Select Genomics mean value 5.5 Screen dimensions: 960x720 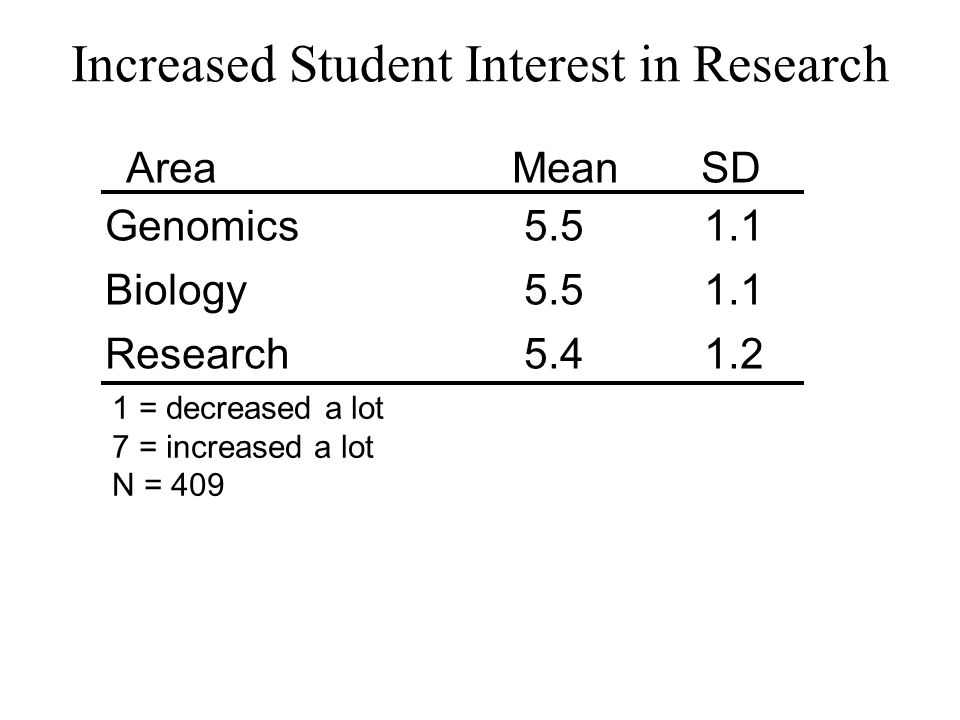(x=553, y=226)
